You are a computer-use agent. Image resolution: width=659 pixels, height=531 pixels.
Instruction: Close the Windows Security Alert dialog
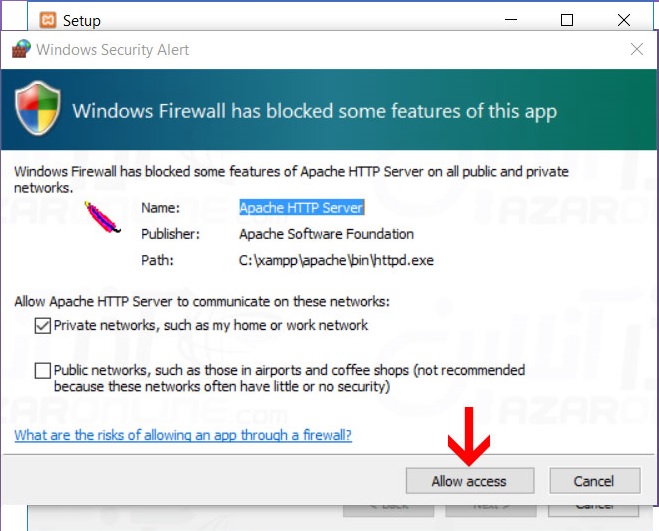[637, 49]
